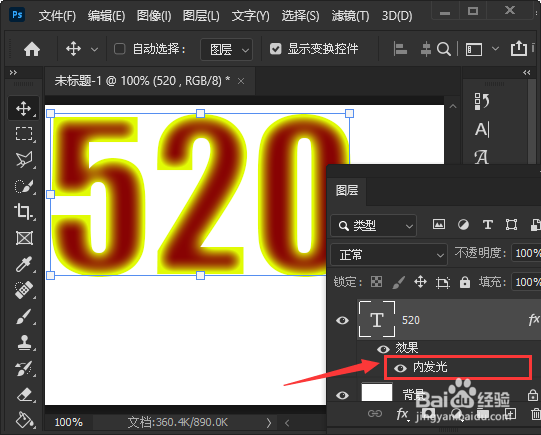The width and height of the screenshot is (541, 435).
Task: Open the 类型 layer filter dropdown
Action: click(374, 226)
